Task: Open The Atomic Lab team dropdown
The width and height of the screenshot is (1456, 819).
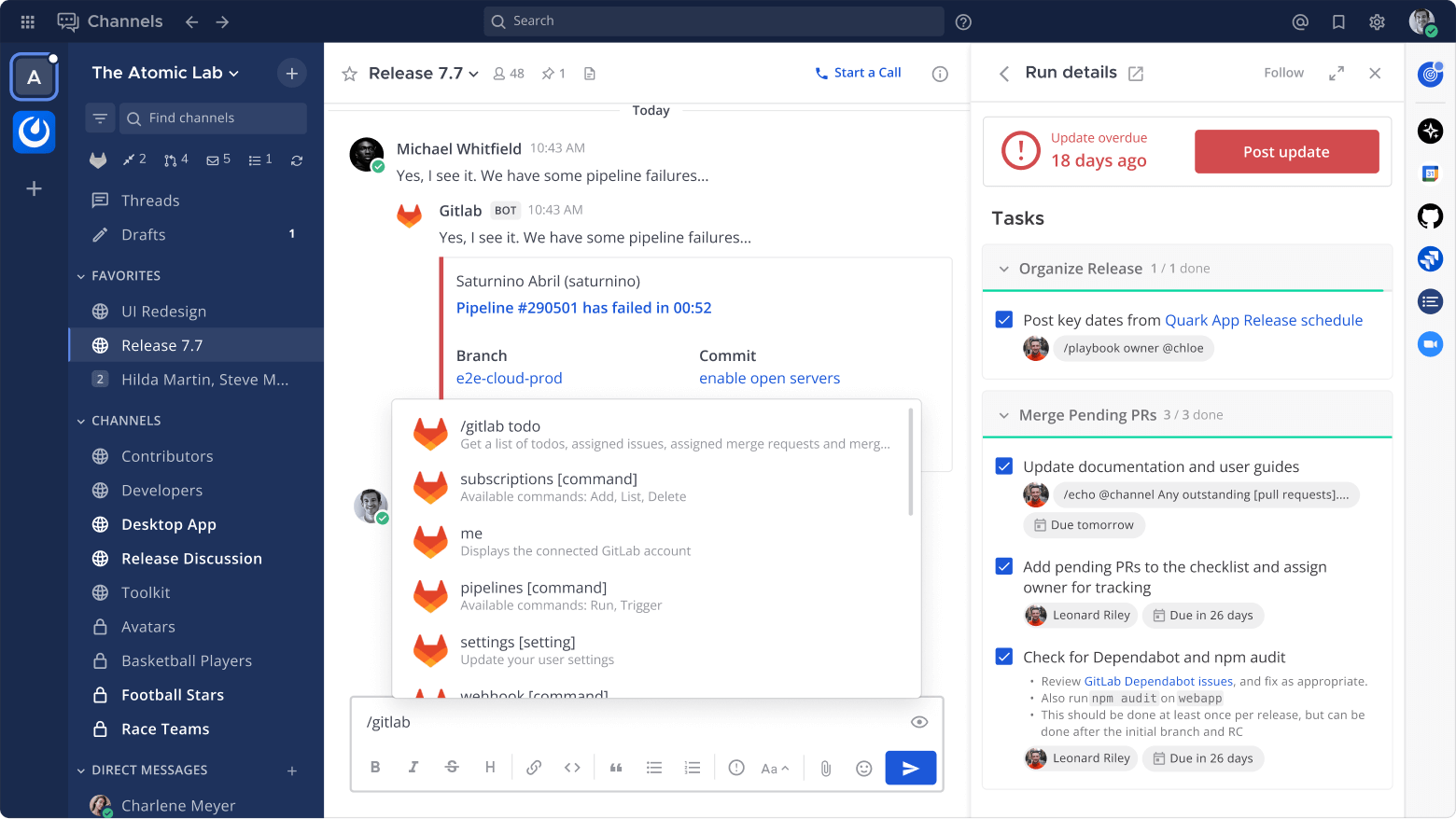Action: (165, 73)
